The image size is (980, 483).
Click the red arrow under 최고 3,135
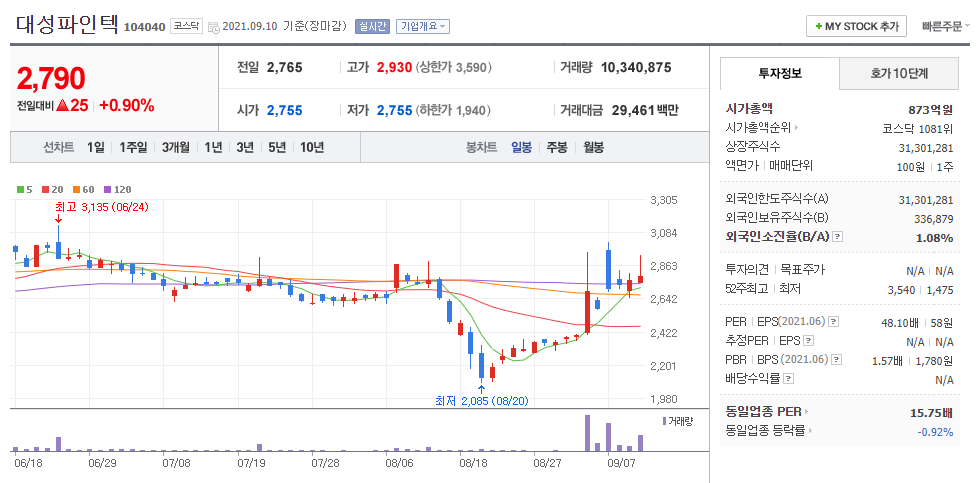pos(58,218)
